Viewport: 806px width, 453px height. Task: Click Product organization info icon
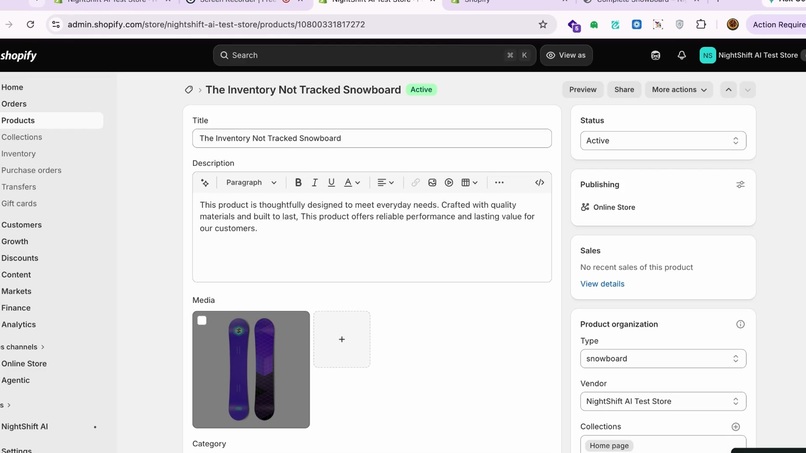740,324
